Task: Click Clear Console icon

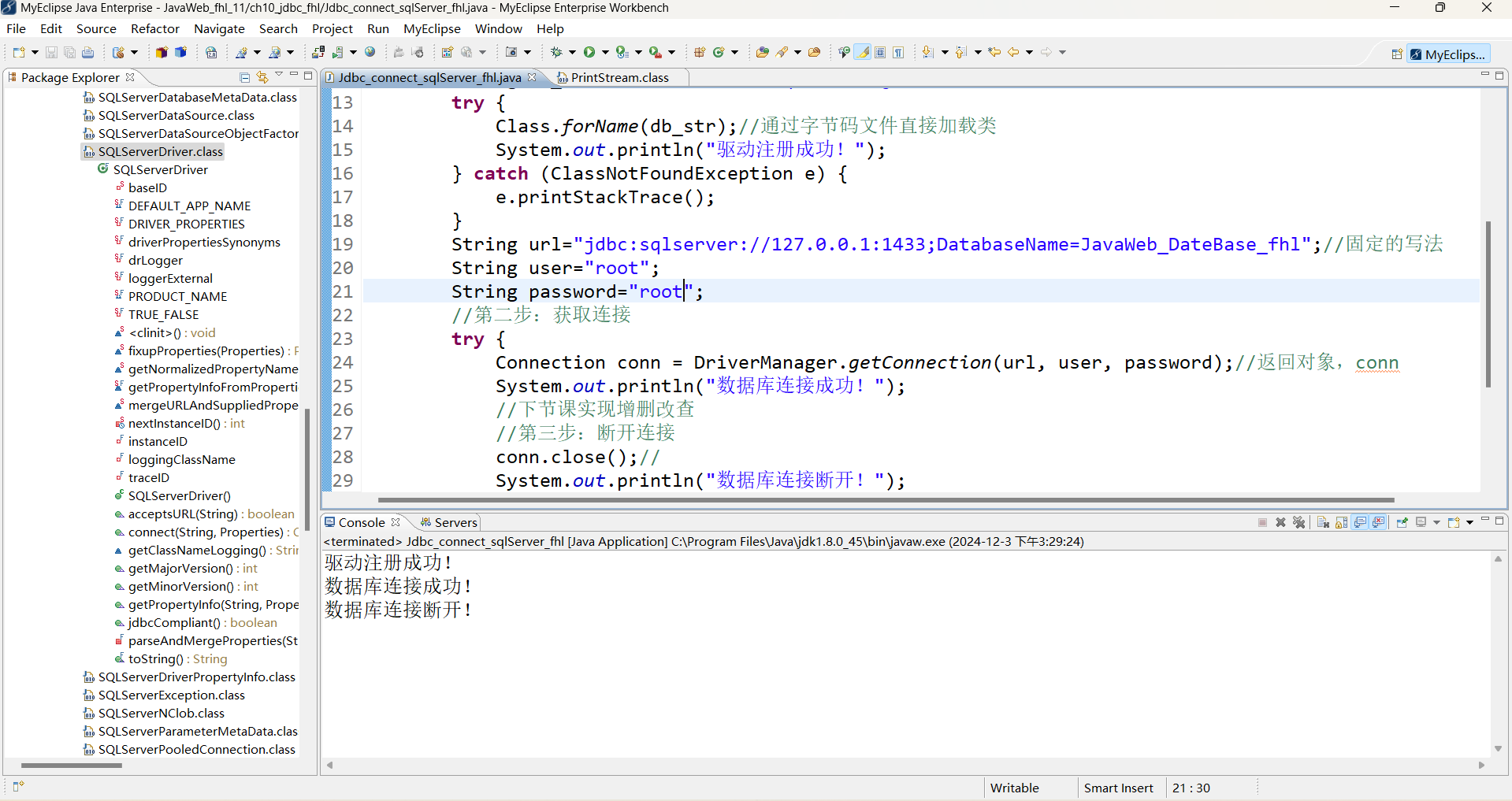Action: pos(1323,522)
